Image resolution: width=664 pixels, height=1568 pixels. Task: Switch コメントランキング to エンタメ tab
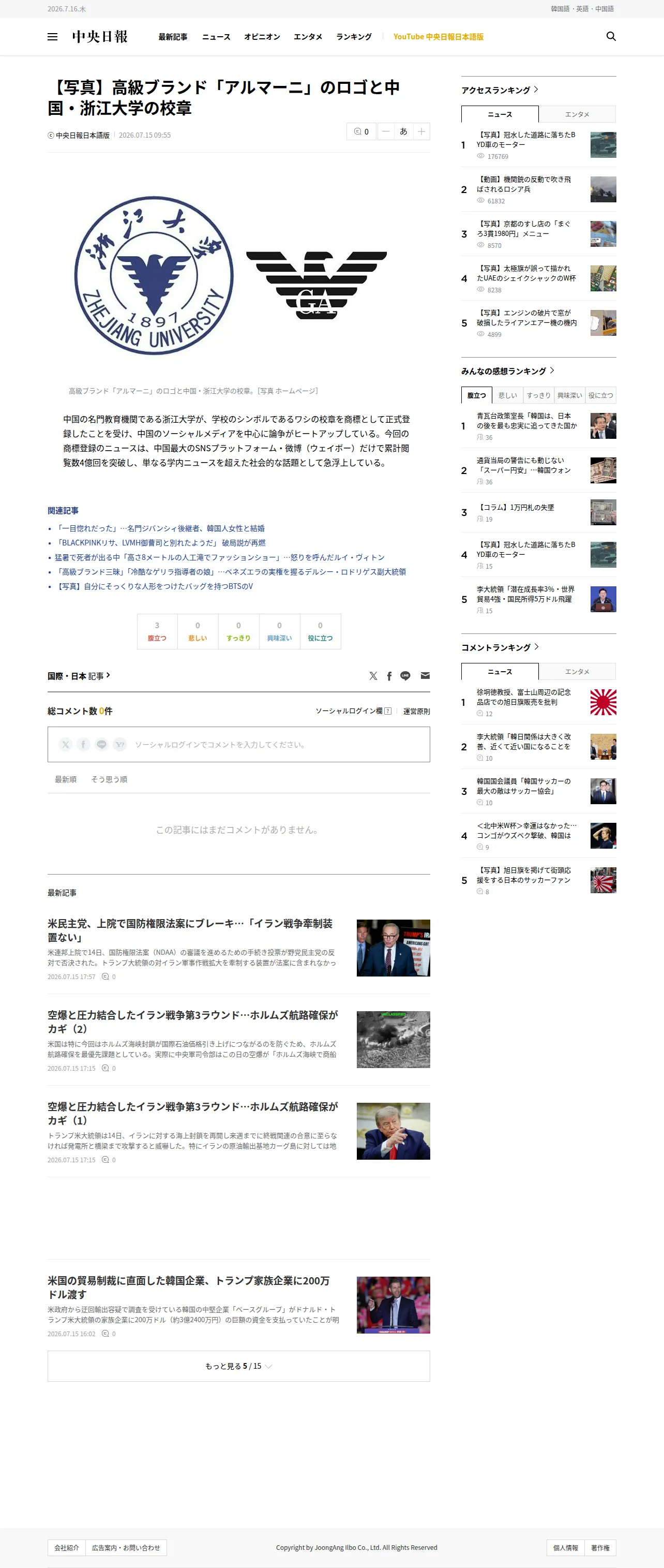(x=577, y=671)
